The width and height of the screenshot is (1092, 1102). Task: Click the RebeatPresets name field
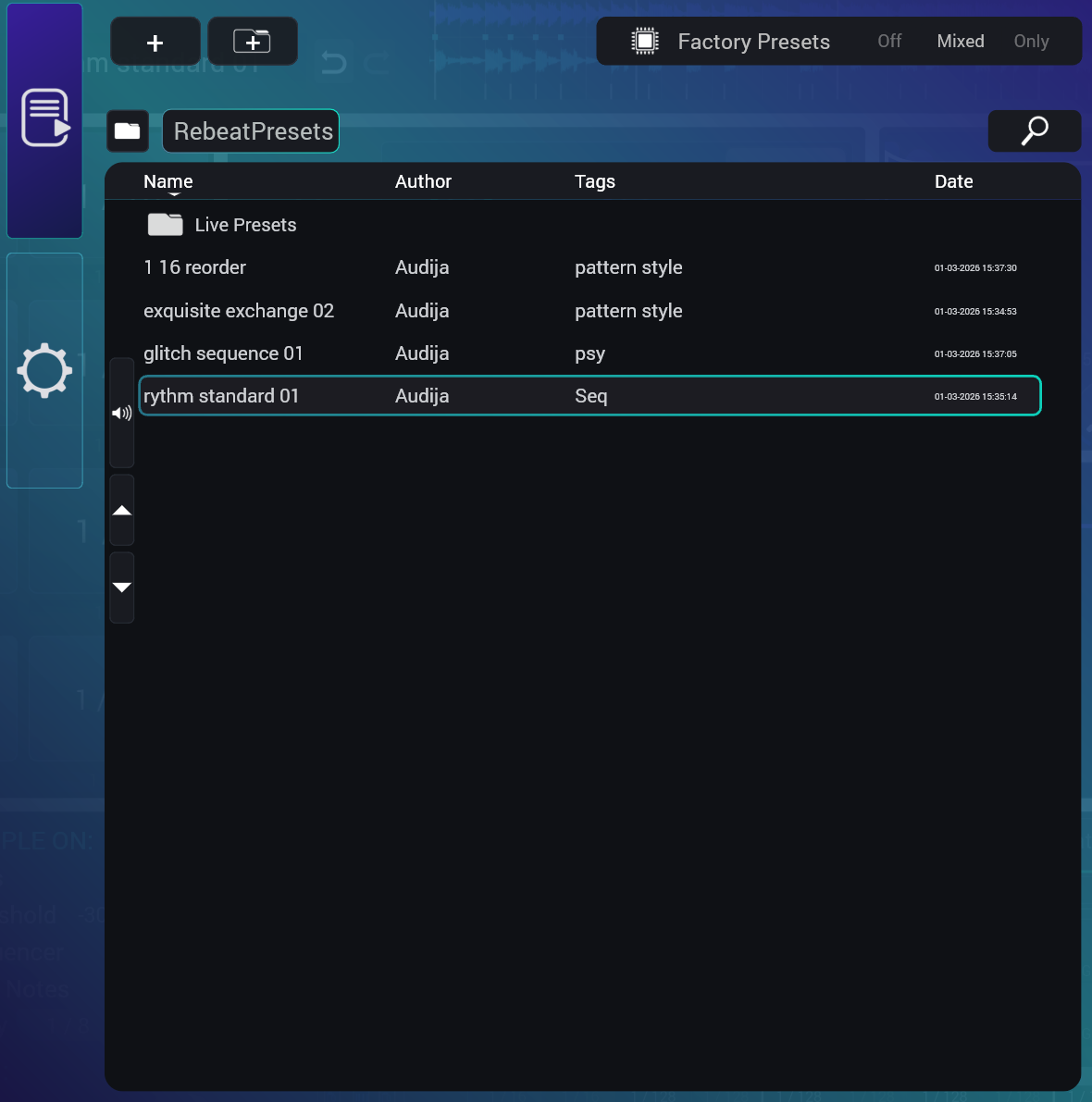[250, 130]
